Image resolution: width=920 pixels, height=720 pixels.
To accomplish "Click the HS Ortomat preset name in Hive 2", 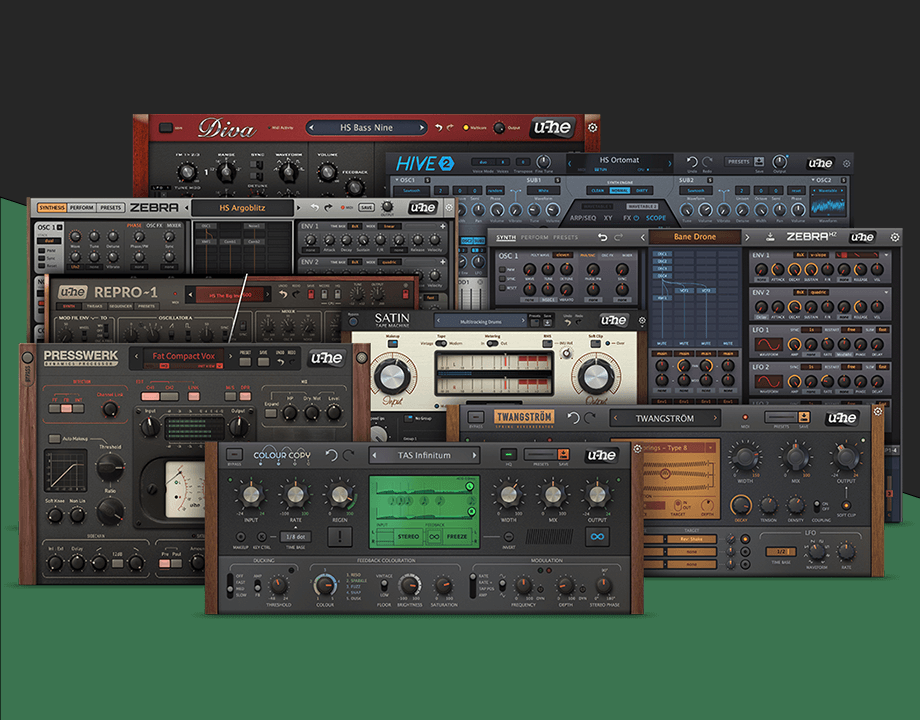I will tap(619, 160).
